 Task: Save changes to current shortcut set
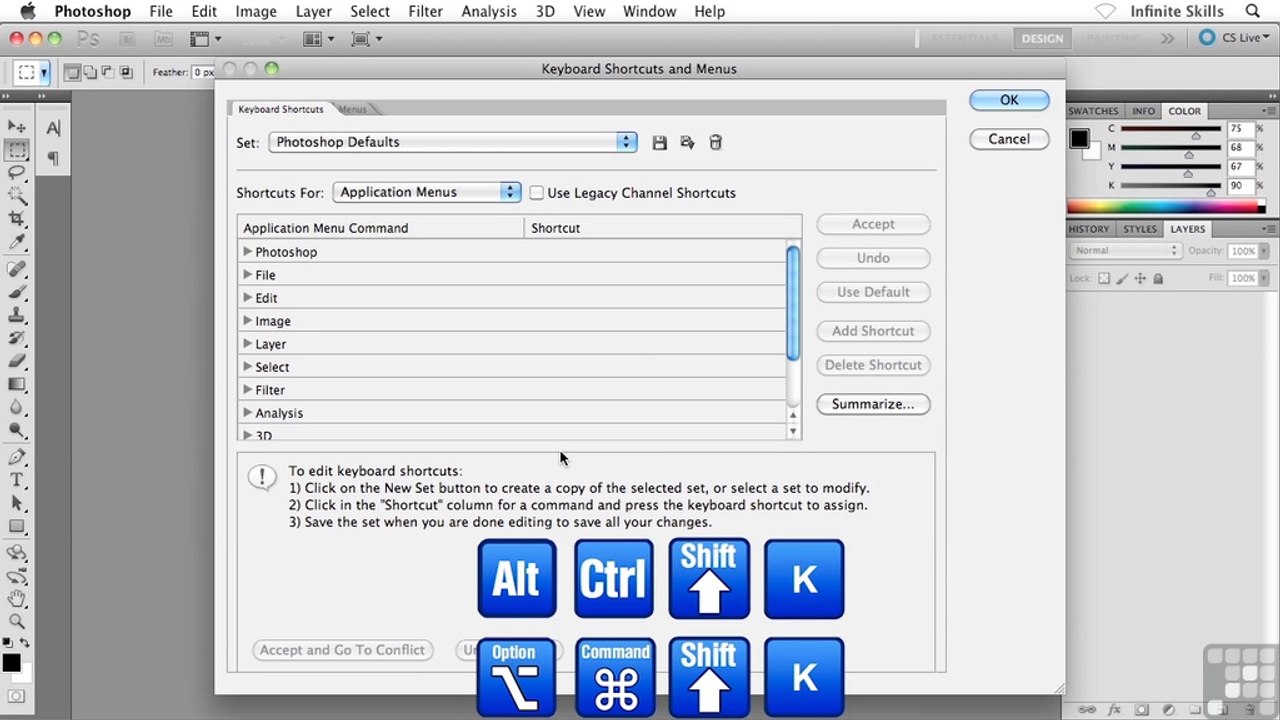tap(659, 143)
